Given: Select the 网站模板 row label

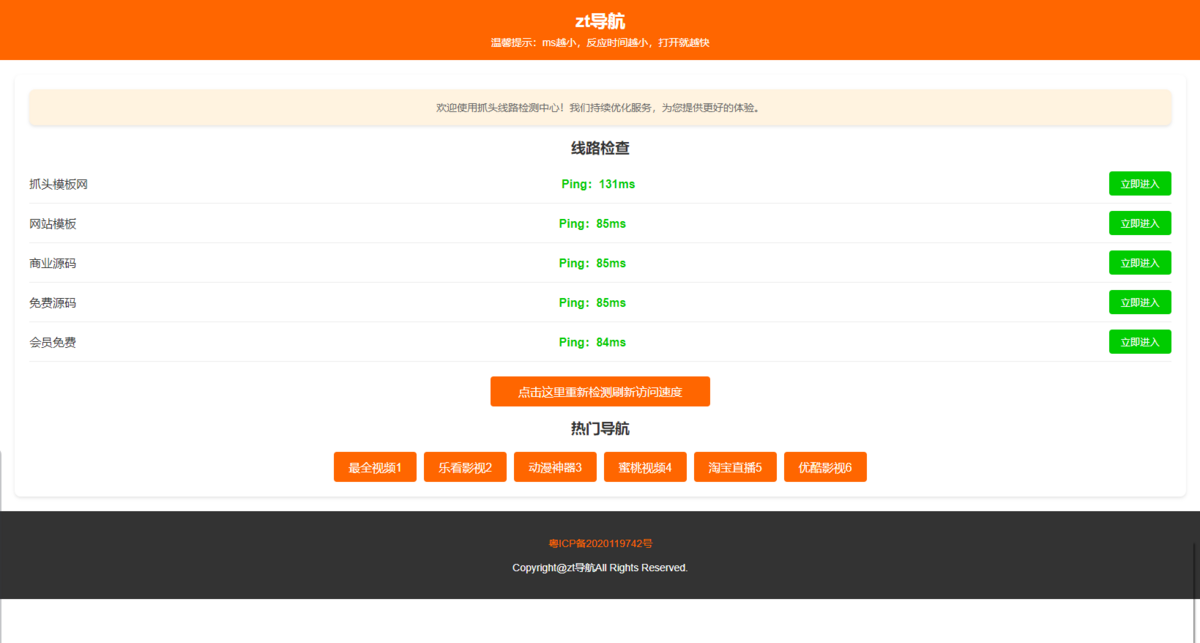Looking at the screenshot, I should pyautogui.click(x=53, y=224).
